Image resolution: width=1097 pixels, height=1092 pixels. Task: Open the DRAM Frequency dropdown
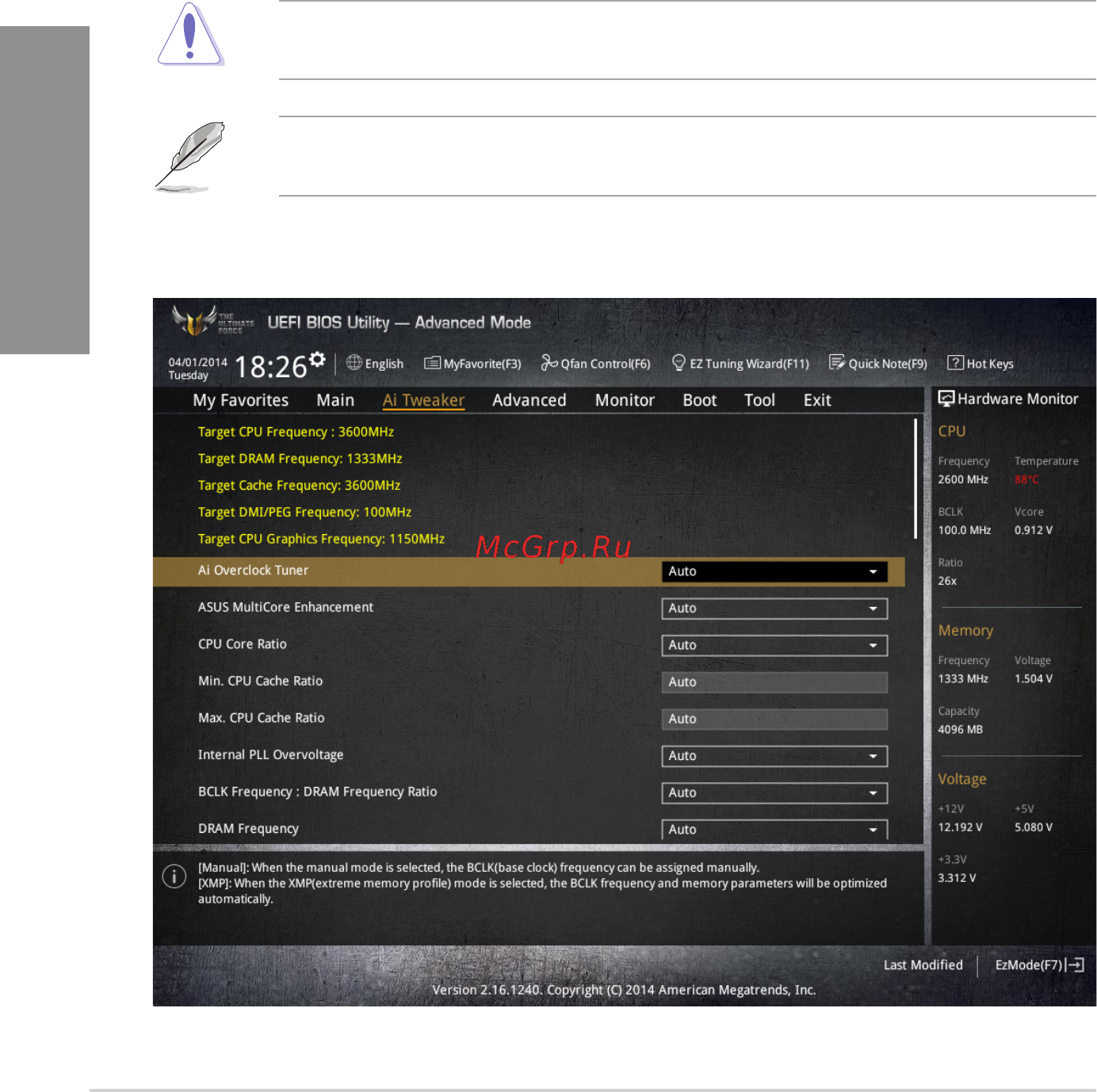tap(774, 830)
